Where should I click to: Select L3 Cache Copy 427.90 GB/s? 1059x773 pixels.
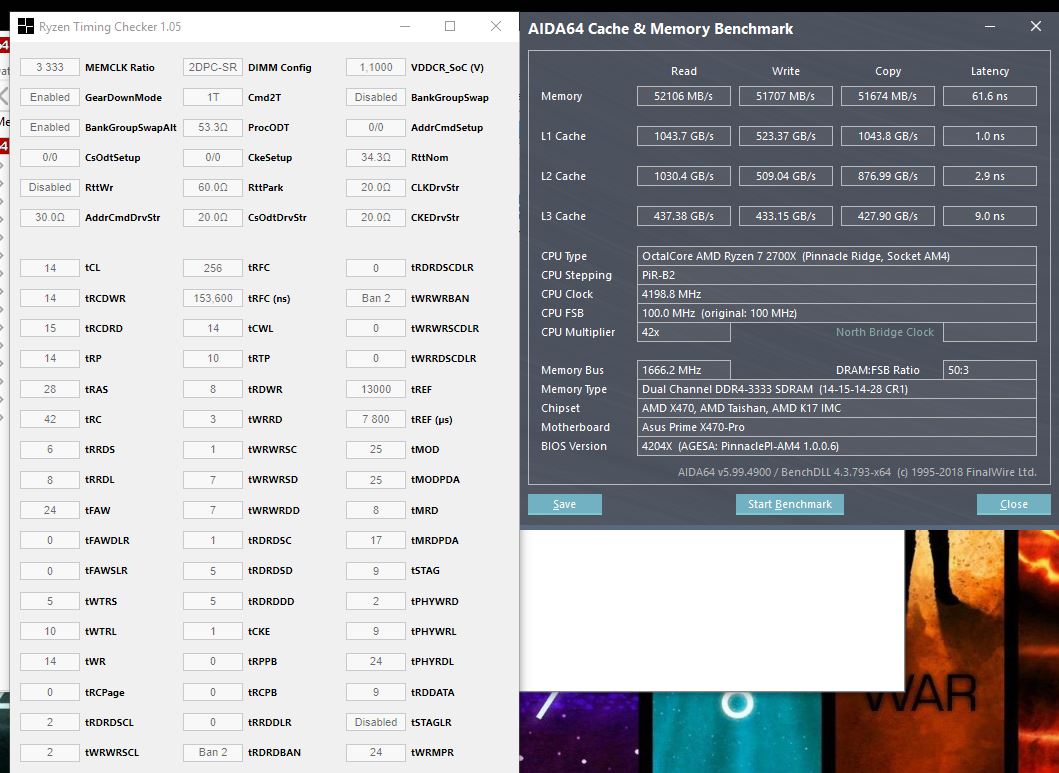pos(887,216)
